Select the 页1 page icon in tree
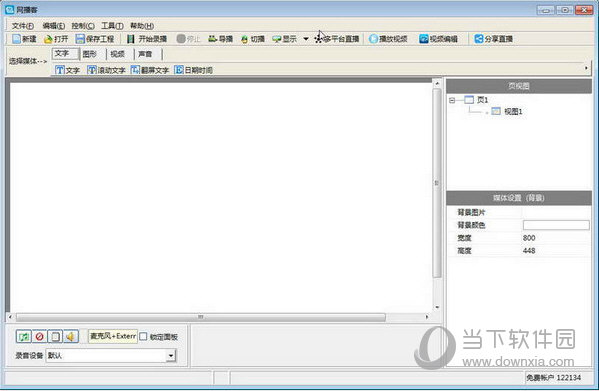The image size is (599, 391). [469, 100]
